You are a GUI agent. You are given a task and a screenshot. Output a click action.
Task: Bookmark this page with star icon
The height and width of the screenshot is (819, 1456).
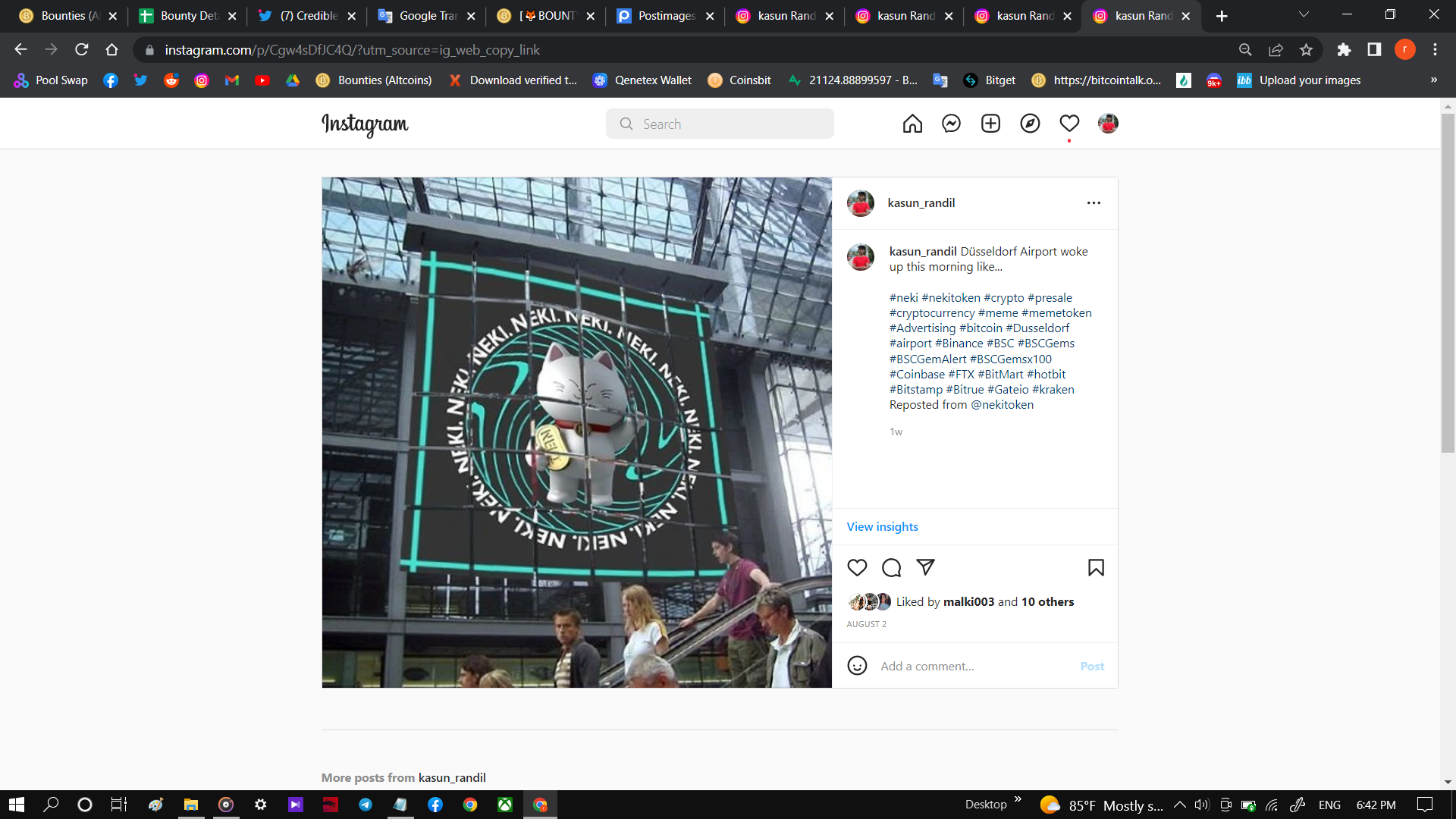point(1306,49)
